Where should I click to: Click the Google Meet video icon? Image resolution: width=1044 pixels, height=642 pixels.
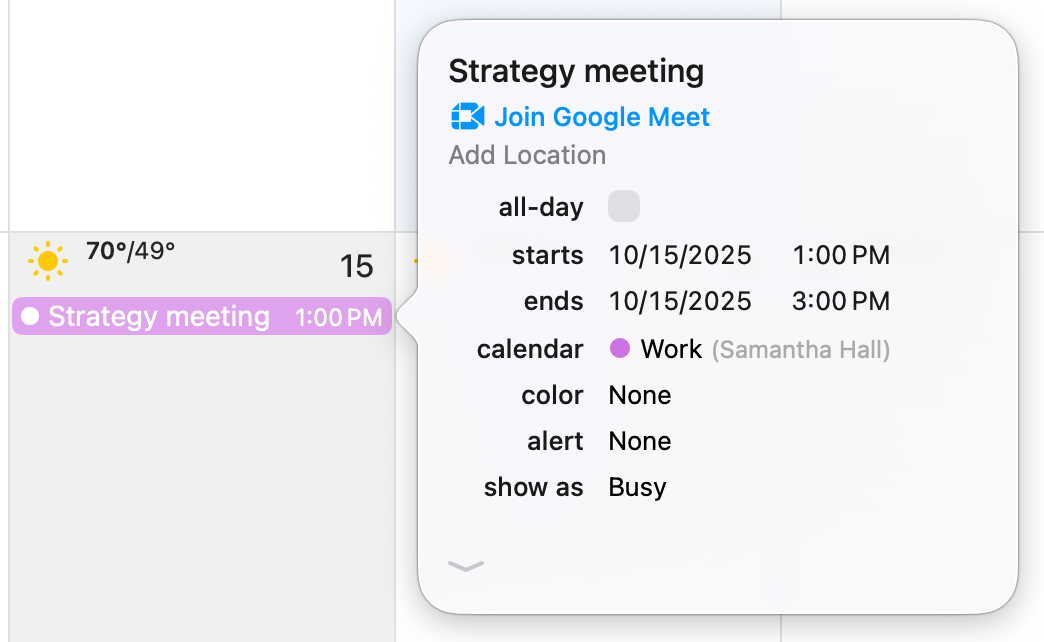coord(467,117)
